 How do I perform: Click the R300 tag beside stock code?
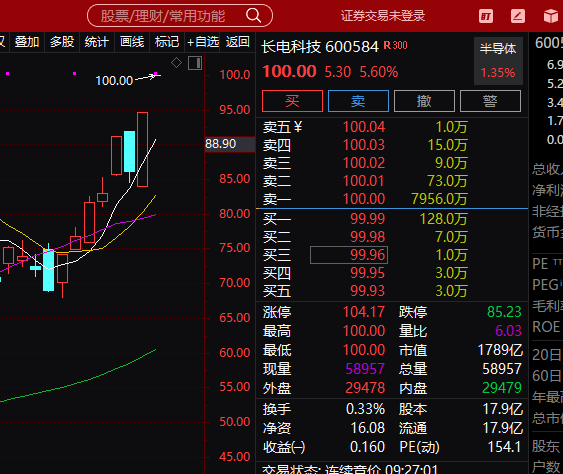tap(395, 45)
